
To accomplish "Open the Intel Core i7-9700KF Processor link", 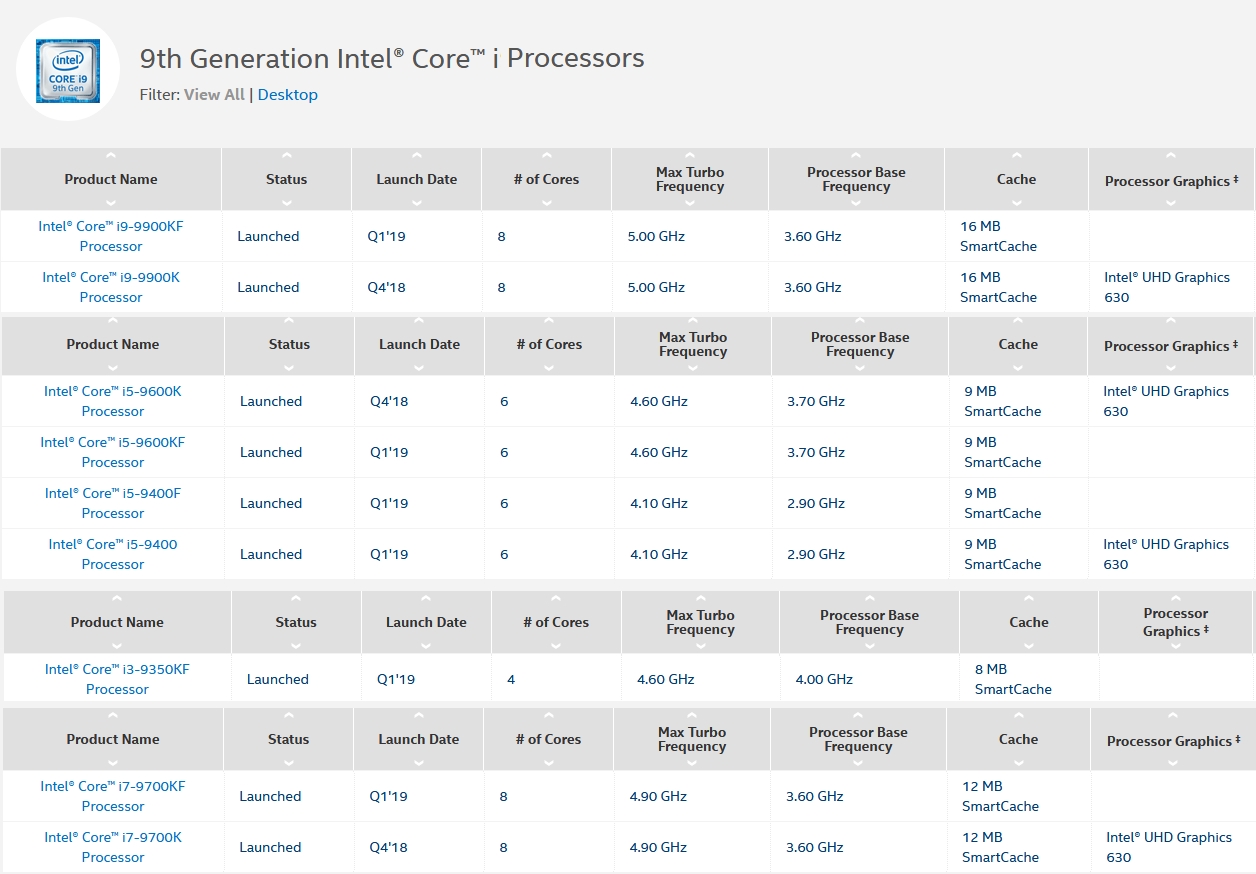I will point(113,796).
